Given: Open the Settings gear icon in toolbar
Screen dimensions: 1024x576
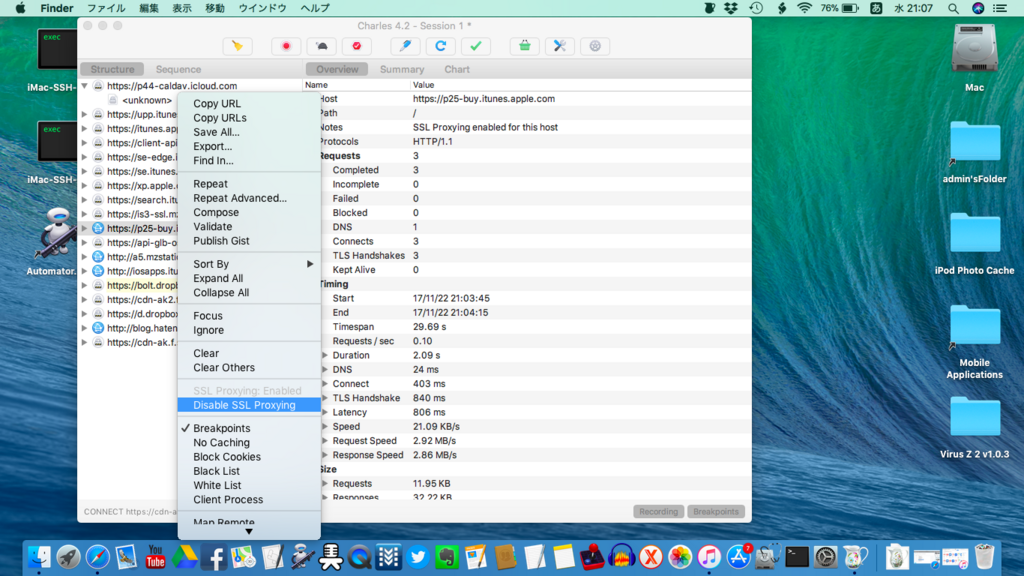Looking at the screenshot, I should (595, 46).
